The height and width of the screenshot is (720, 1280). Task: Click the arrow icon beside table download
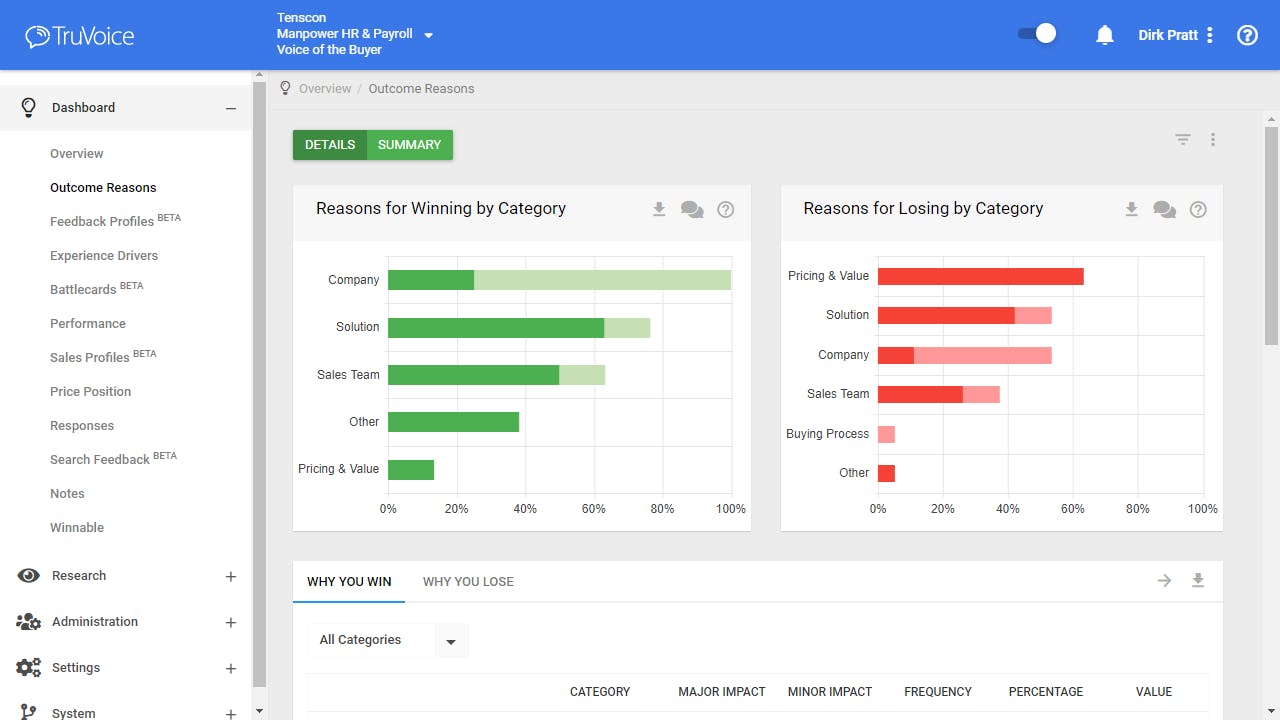tap(1164, 580)
